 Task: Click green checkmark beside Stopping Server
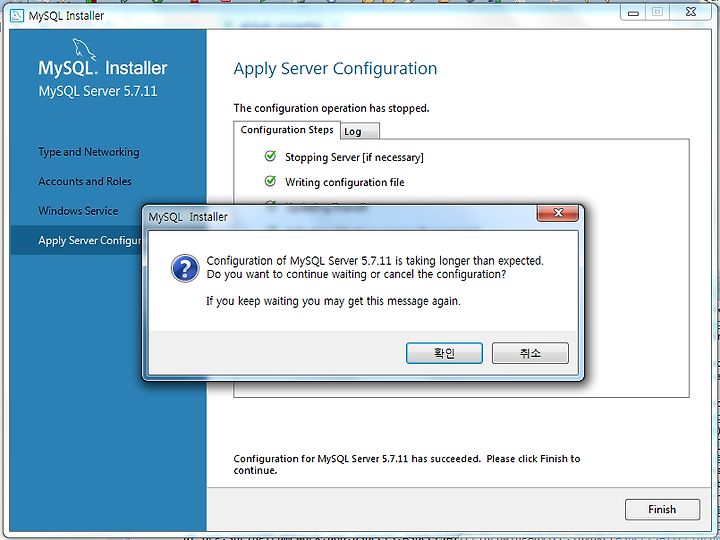[x=270, y=156]
